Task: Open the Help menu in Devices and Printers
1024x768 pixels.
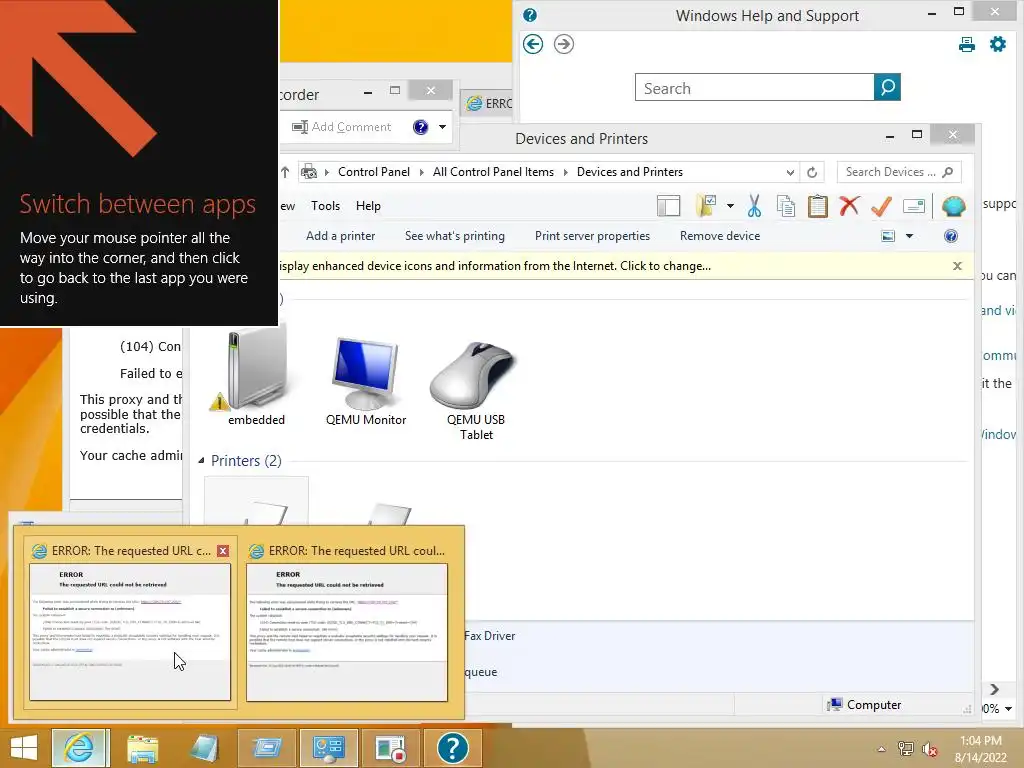Action: 368,206
